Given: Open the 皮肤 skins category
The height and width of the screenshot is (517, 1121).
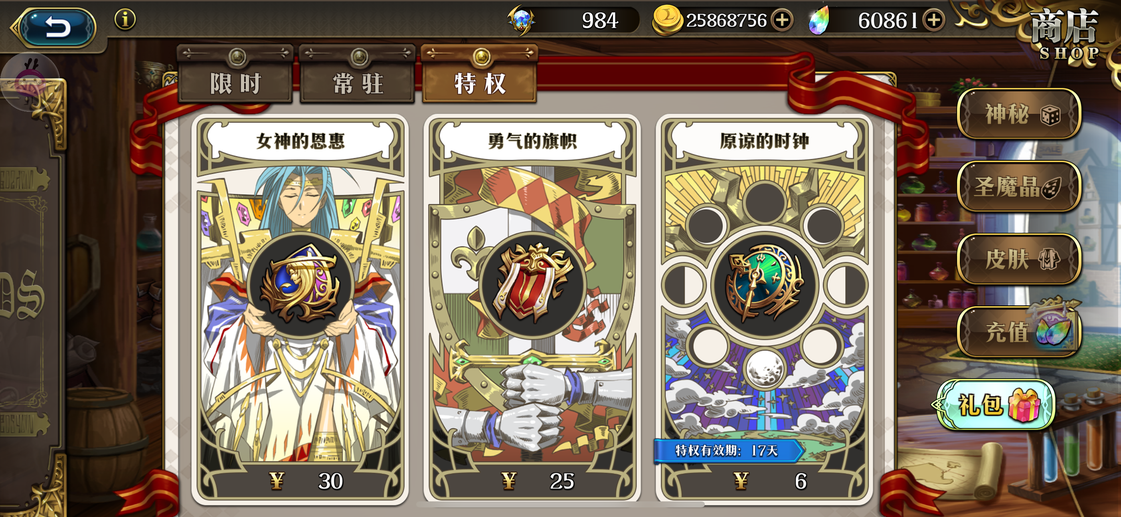Looking at the screenshot, I should coord(1019,260).
